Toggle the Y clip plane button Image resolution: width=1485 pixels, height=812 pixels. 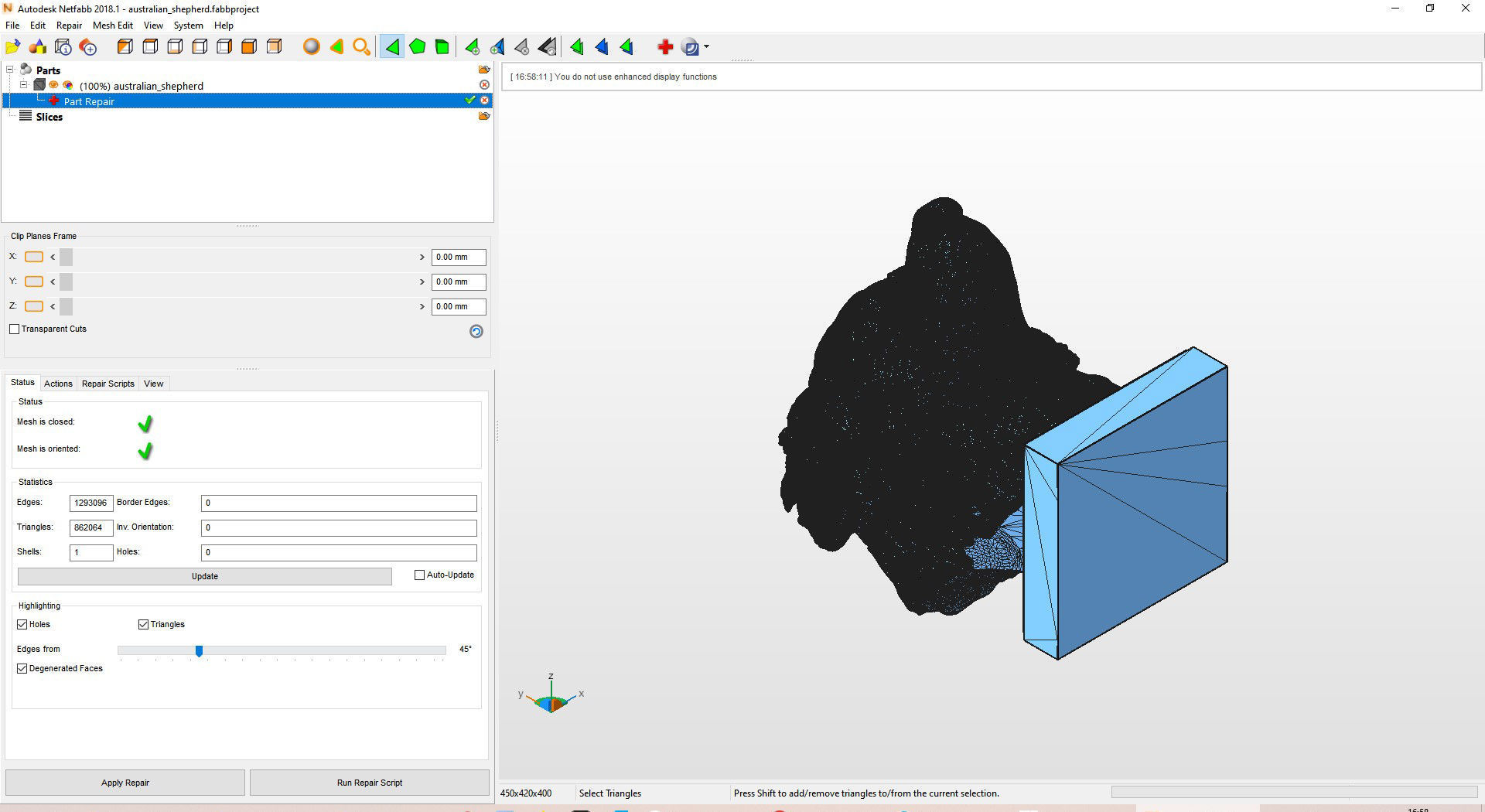pos(34,281)
